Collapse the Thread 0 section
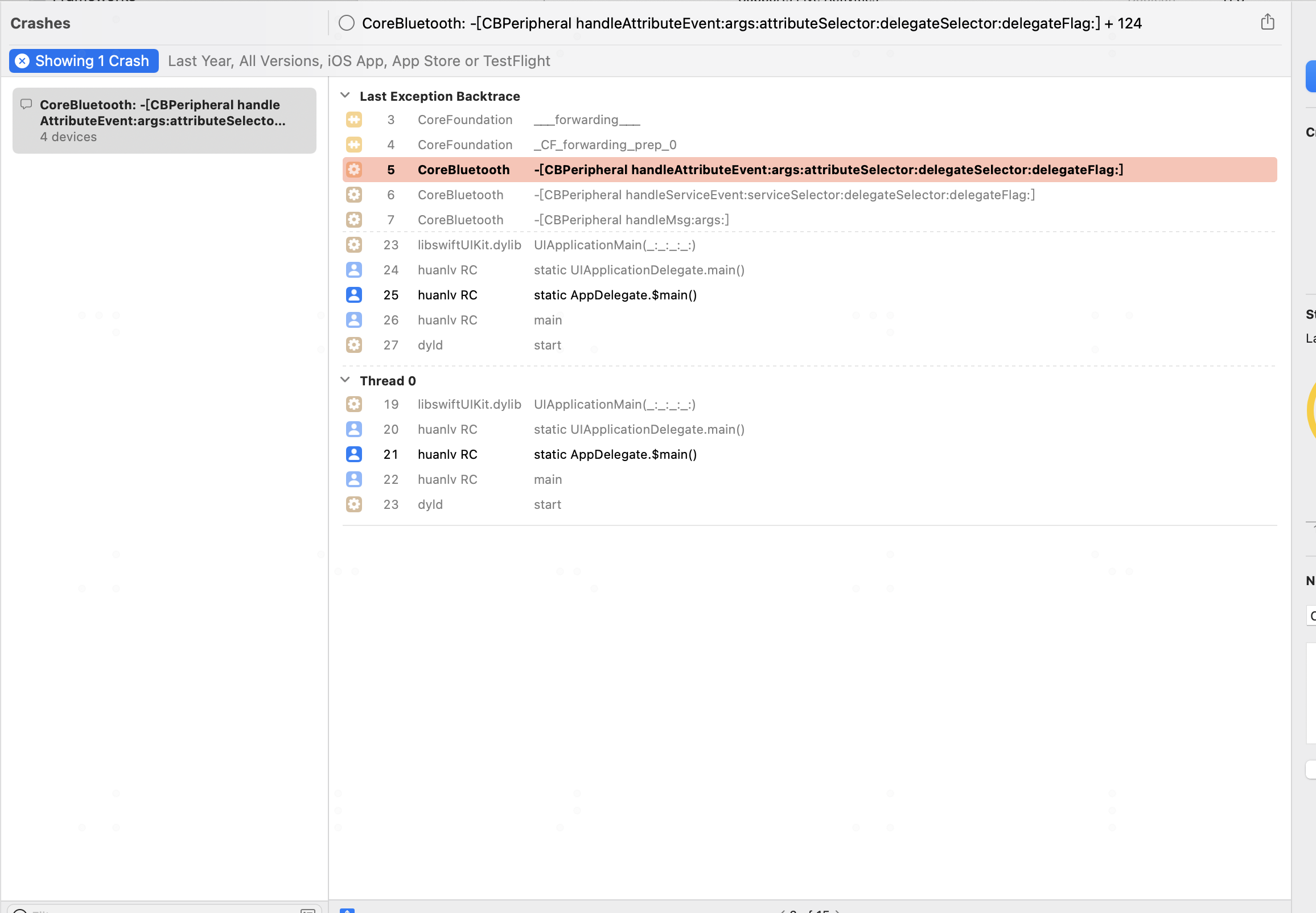The height and width of the screenshot is (913, 1316). tap(345, 380)
